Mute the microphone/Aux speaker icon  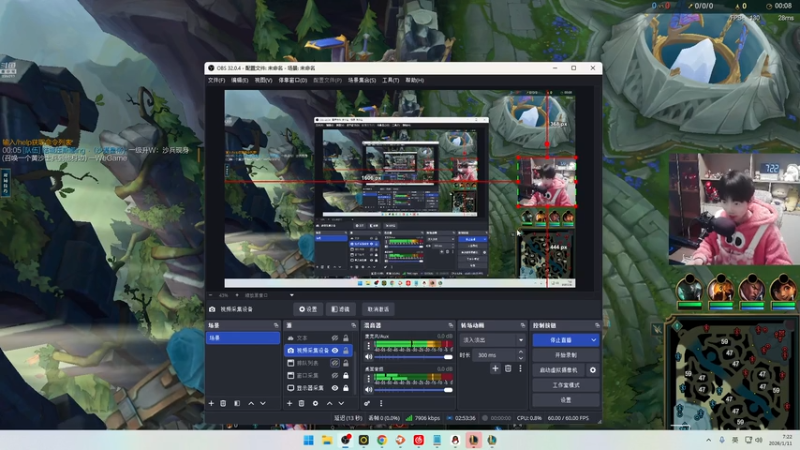(369, 357)
